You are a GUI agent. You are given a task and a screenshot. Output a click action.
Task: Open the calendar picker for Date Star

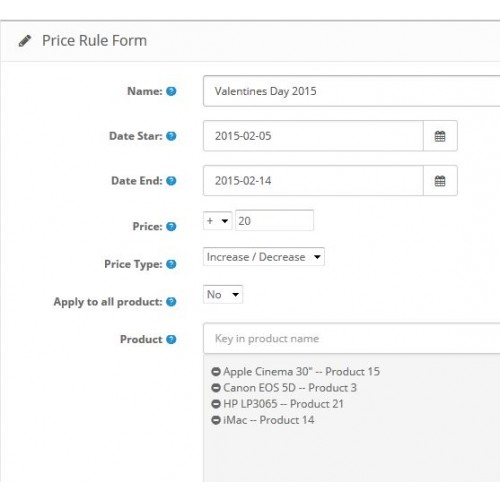point(440,136)
